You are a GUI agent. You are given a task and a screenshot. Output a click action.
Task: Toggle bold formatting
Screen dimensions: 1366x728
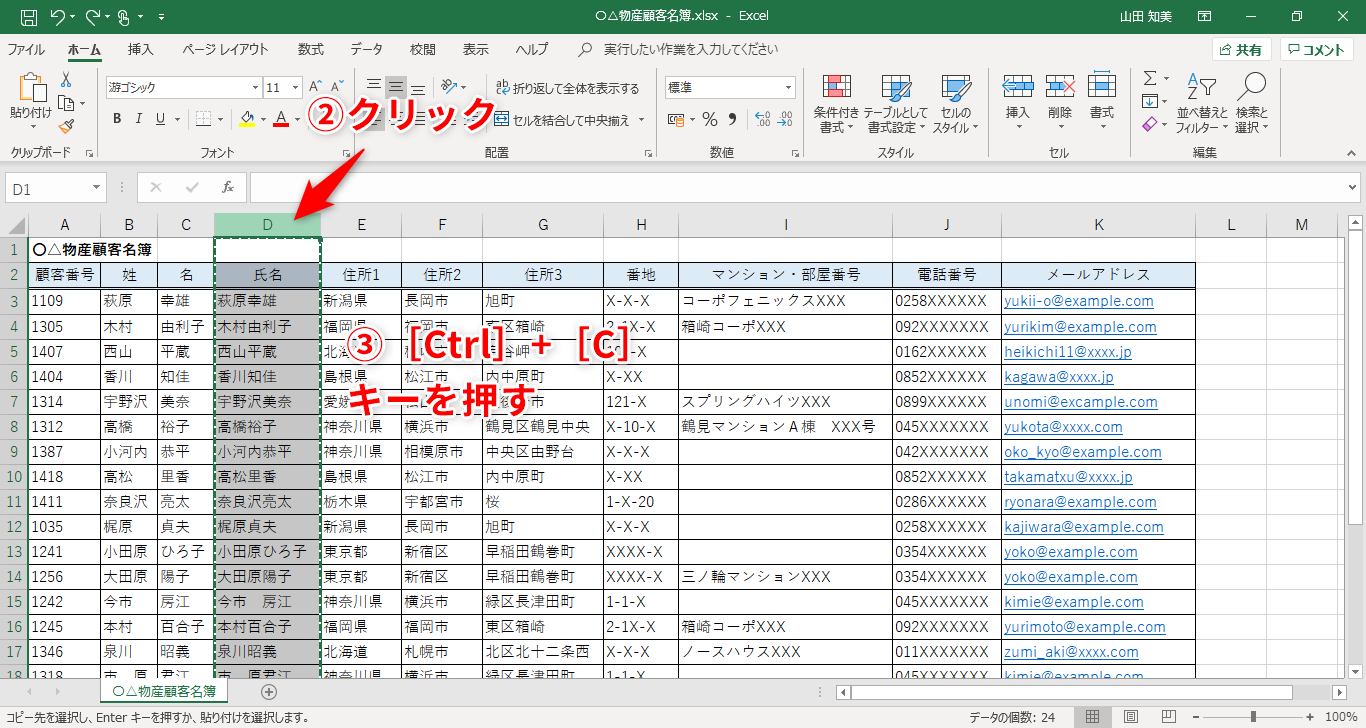point(117,120)
